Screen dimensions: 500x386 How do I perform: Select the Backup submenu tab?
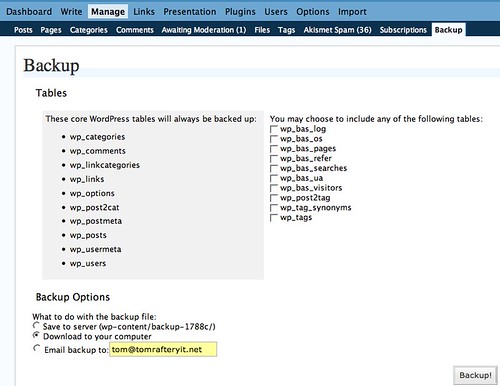pyautogui.click(x=448, y=29)
